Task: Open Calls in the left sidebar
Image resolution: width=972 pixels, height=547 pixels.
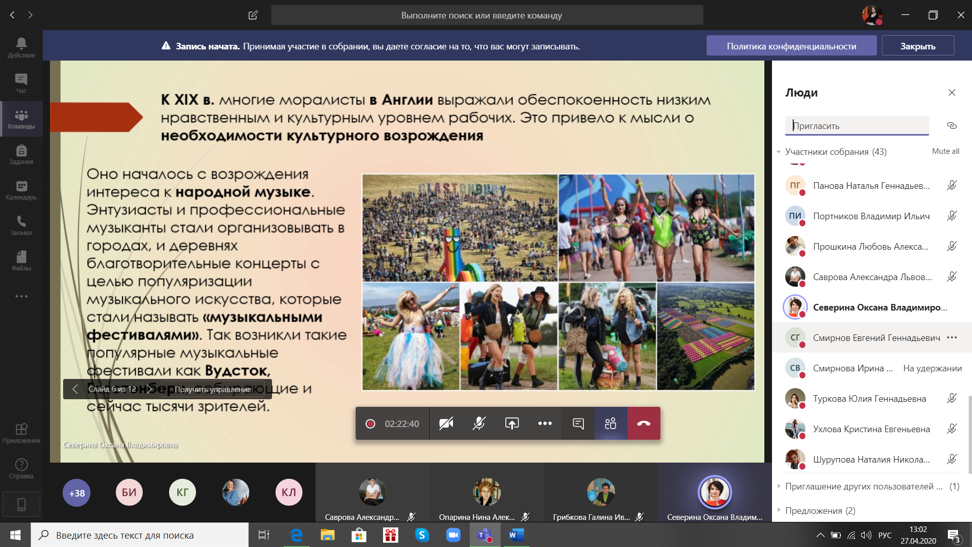Action: pyautogui.click(x=21, y=226)
